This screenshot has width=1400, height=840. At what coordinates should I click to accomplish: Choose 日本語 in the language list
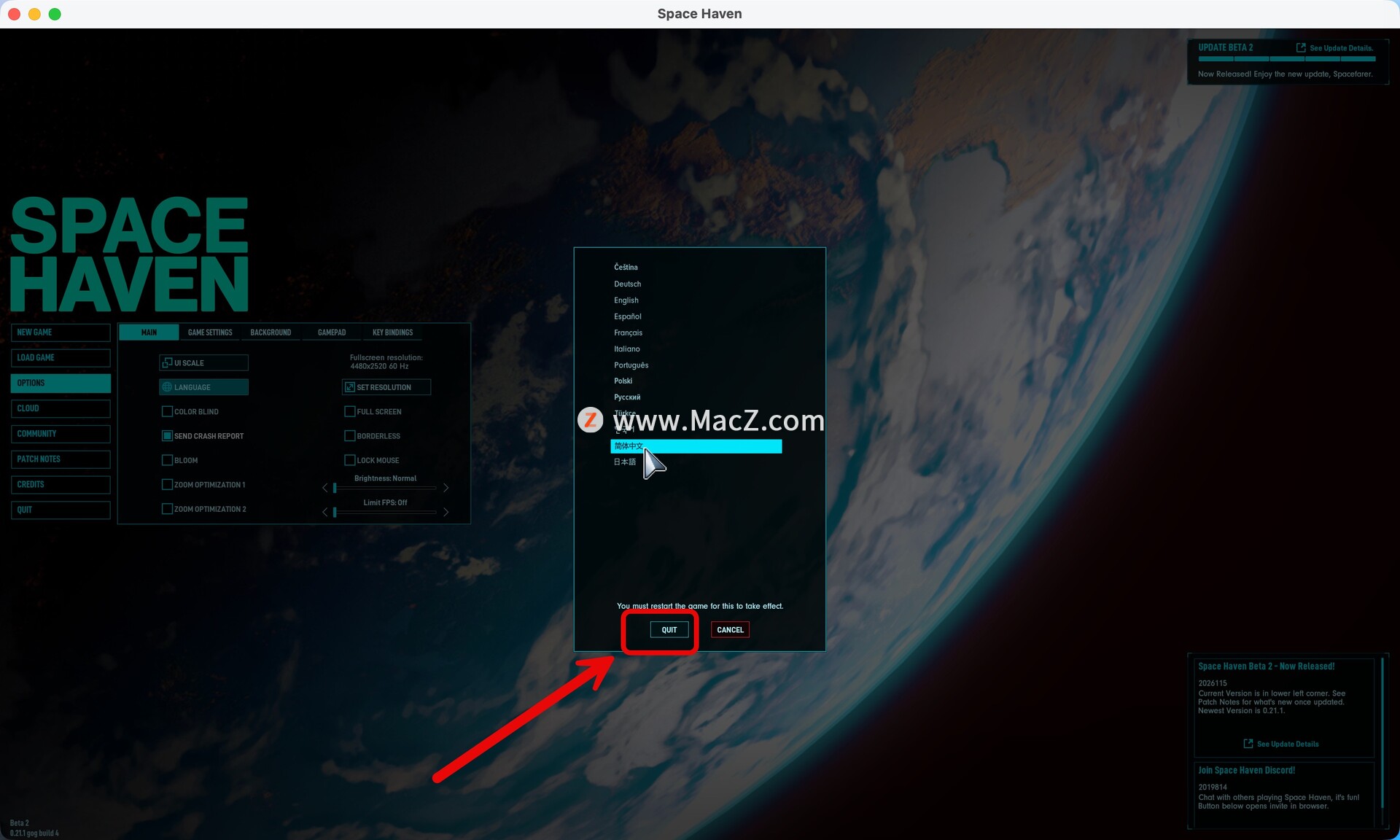click(x=624, y=462)
